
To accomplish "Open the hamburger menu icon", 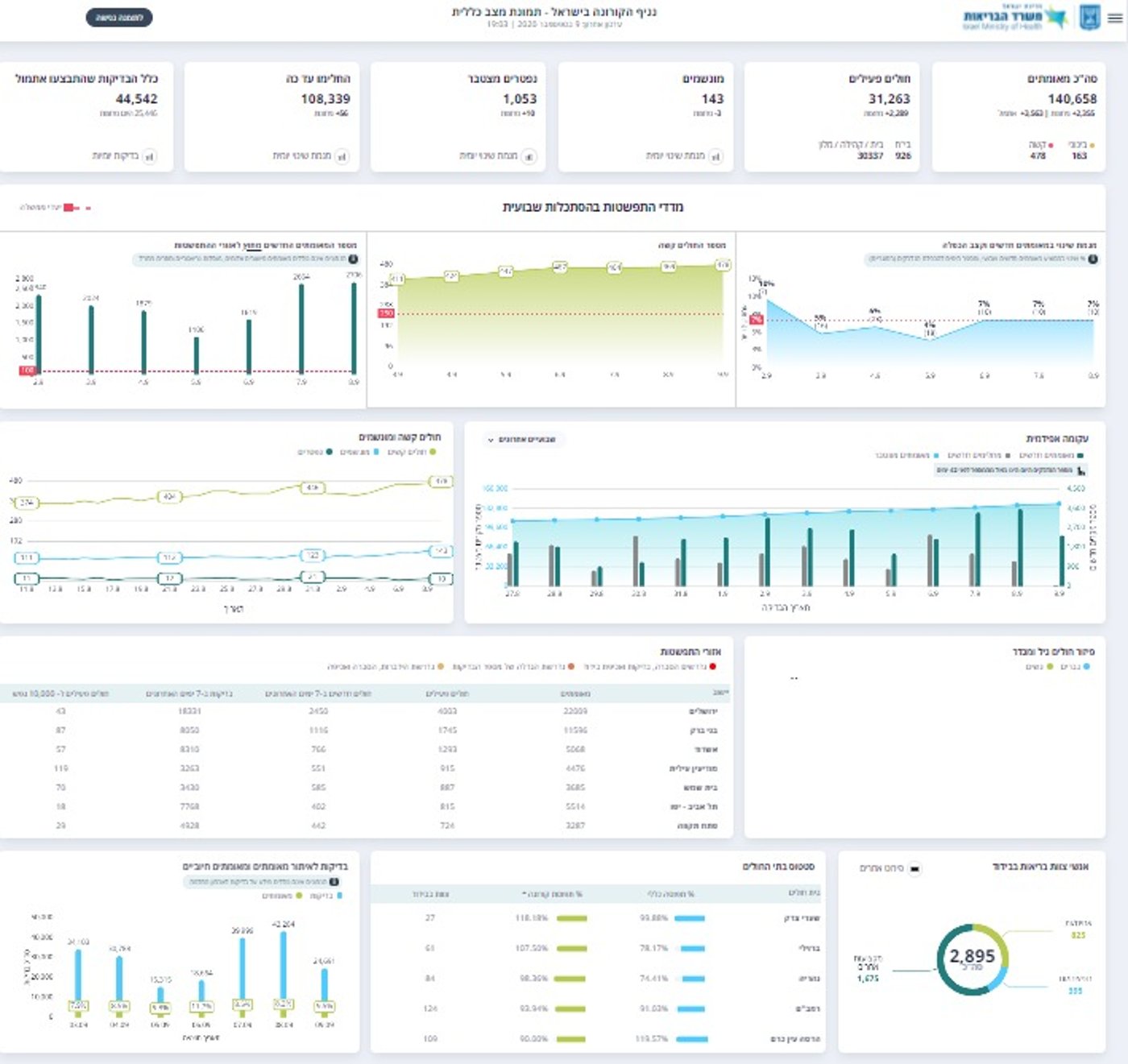I will point(1114,18).
